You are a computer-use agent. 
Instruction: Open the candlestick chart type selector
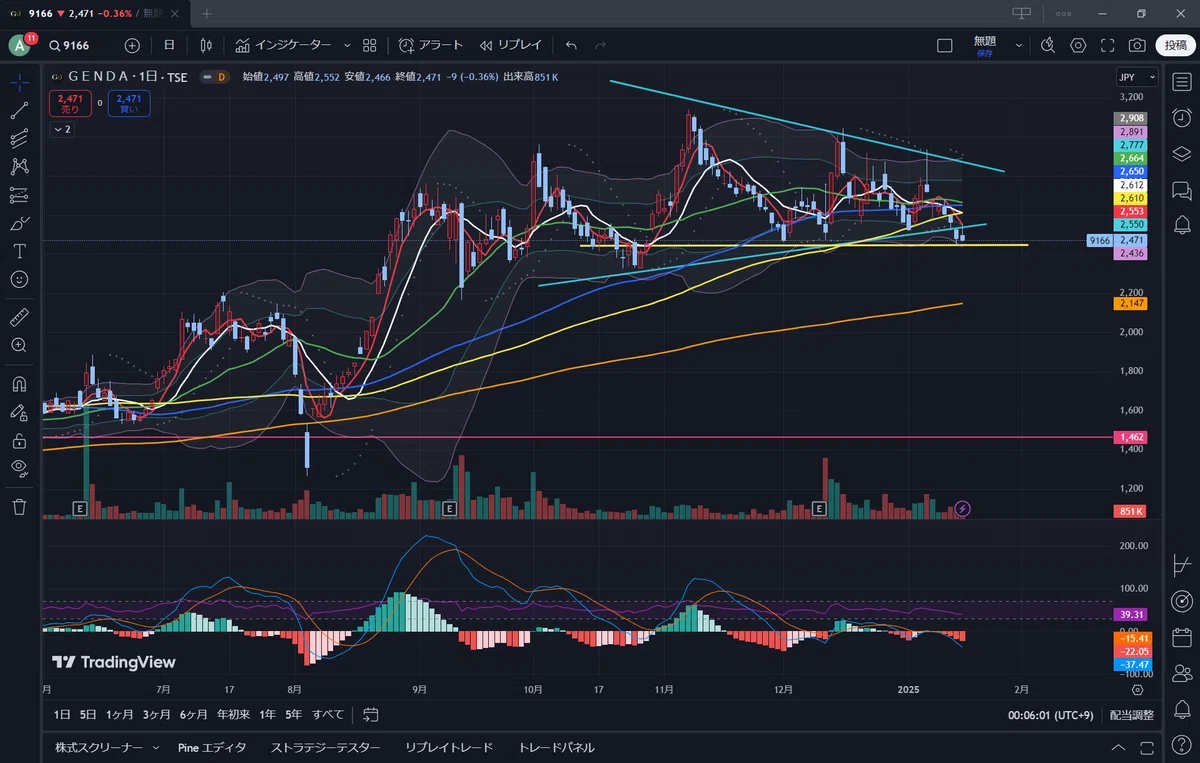tap(206, 45)
